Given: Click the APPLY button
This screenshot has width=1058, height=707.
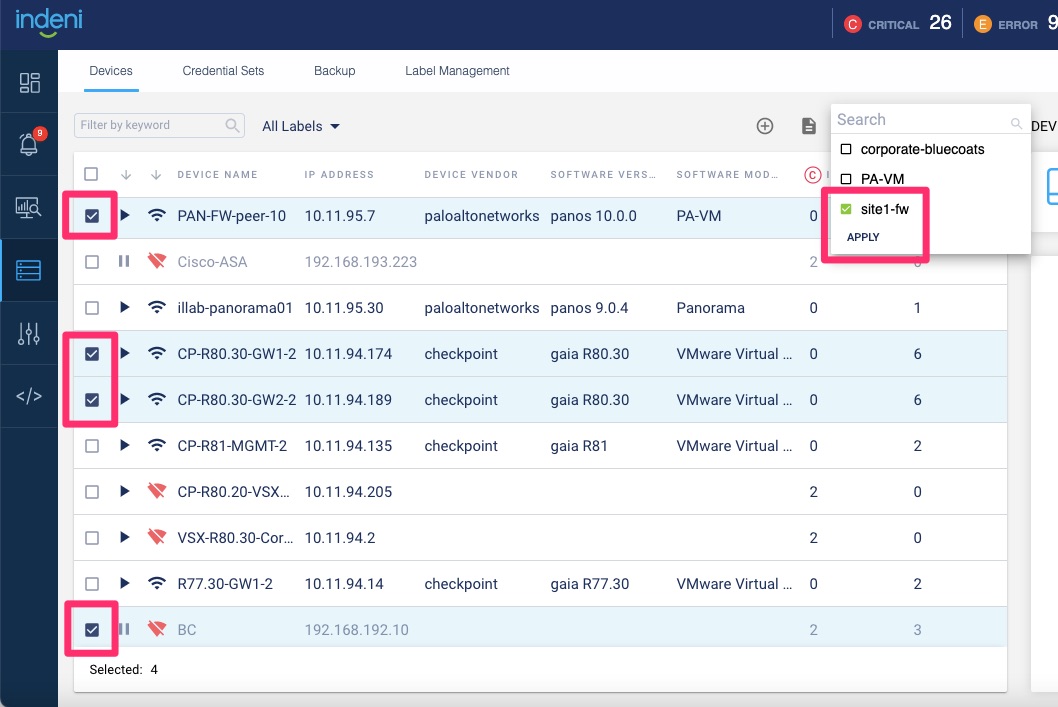Looking at the screenshot, I should [x=863, y=237].
